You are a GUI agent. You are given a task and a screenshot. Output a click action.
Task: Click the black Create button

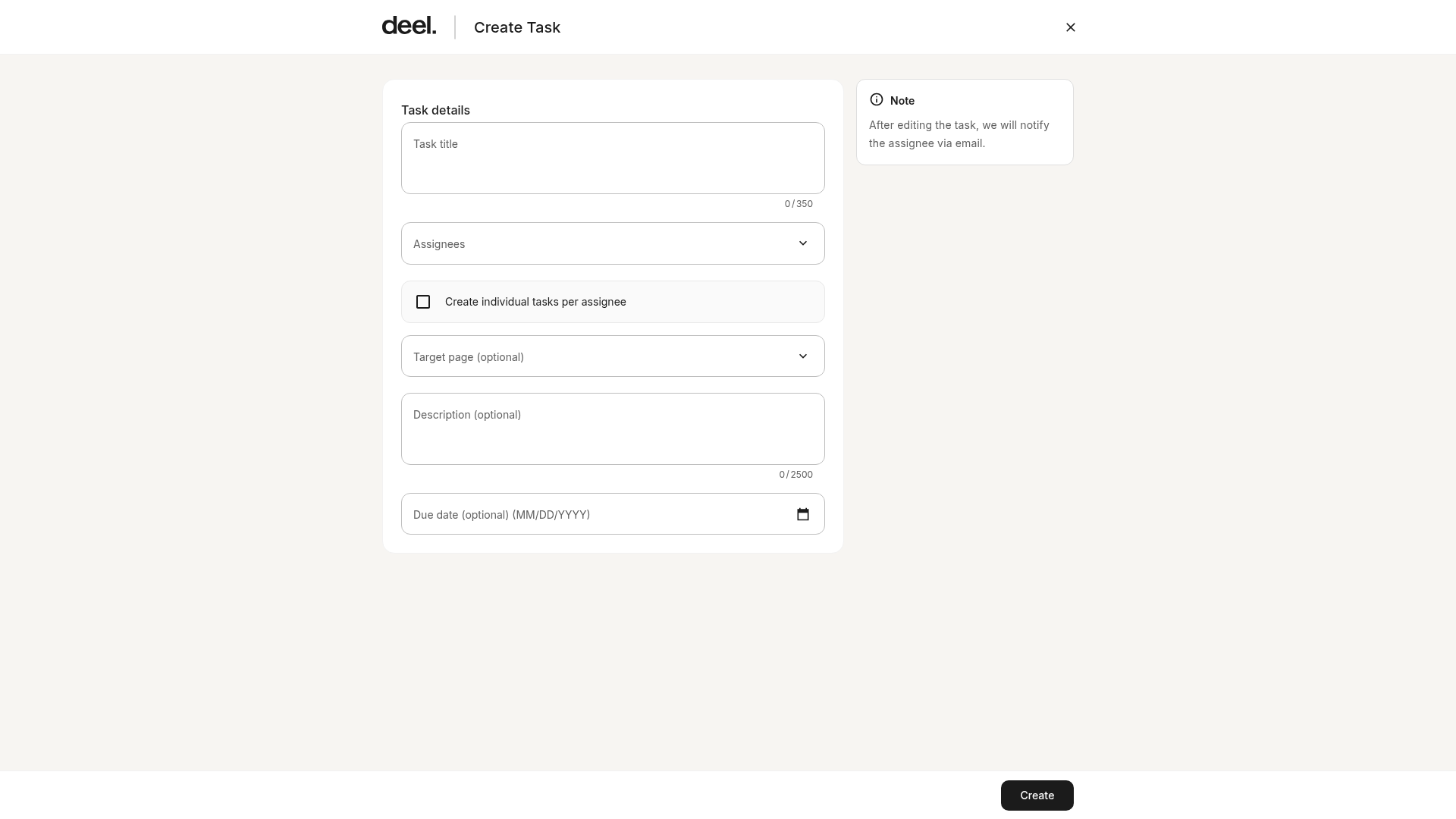1037,795
